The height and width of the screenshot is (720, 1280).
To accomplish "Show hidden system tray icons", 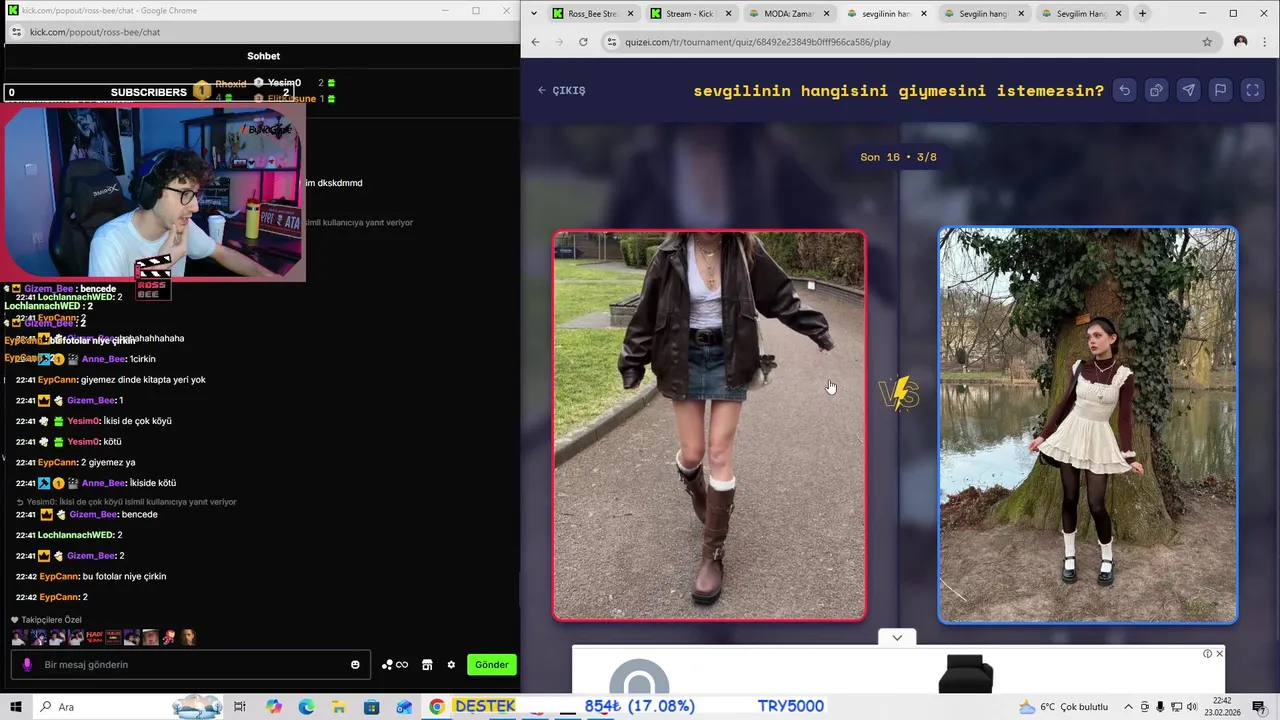I will [1128, 707].
